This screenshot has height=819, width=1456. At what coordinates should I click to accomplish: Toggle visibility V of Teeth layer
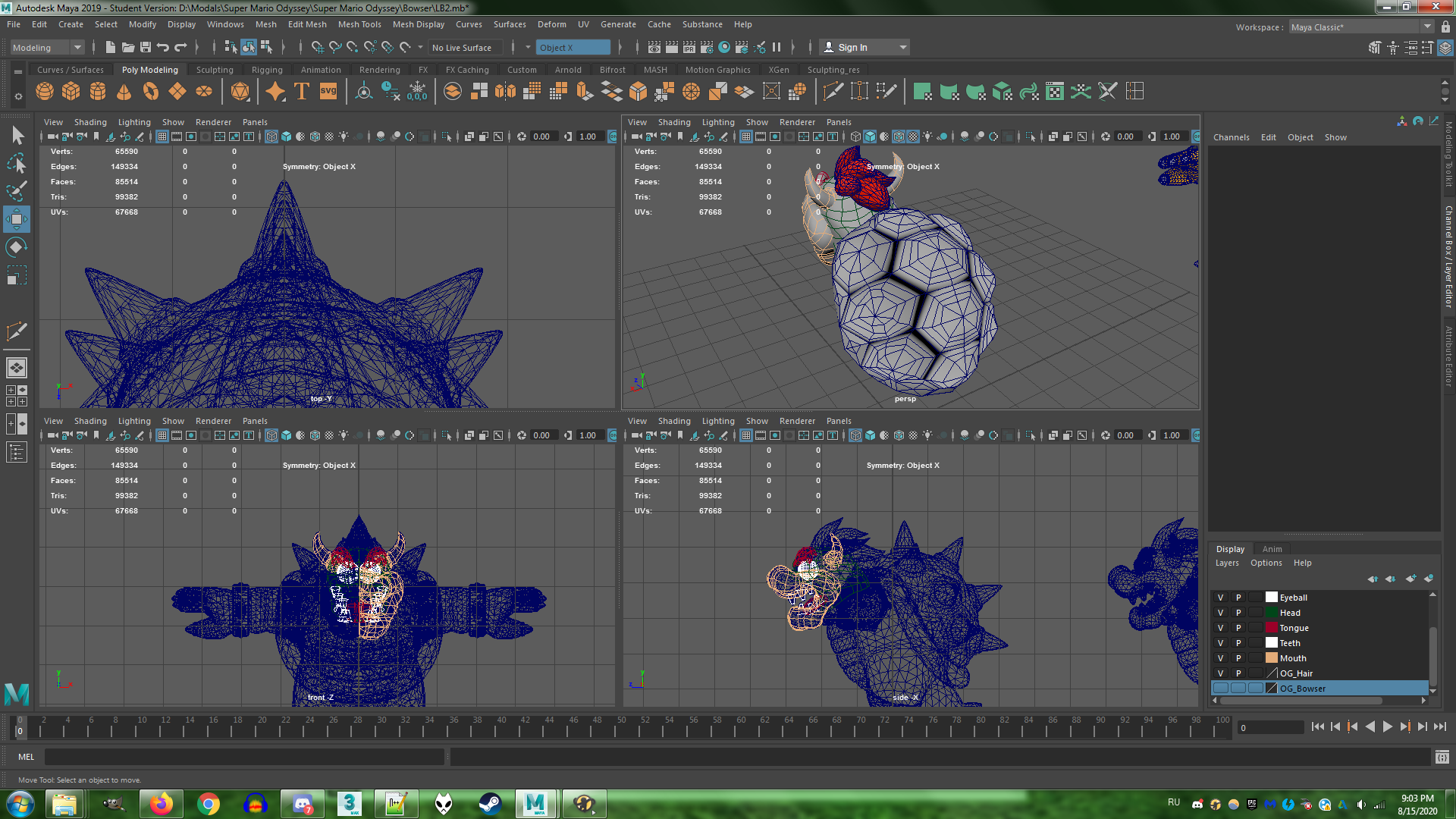tap(1220, 643)
